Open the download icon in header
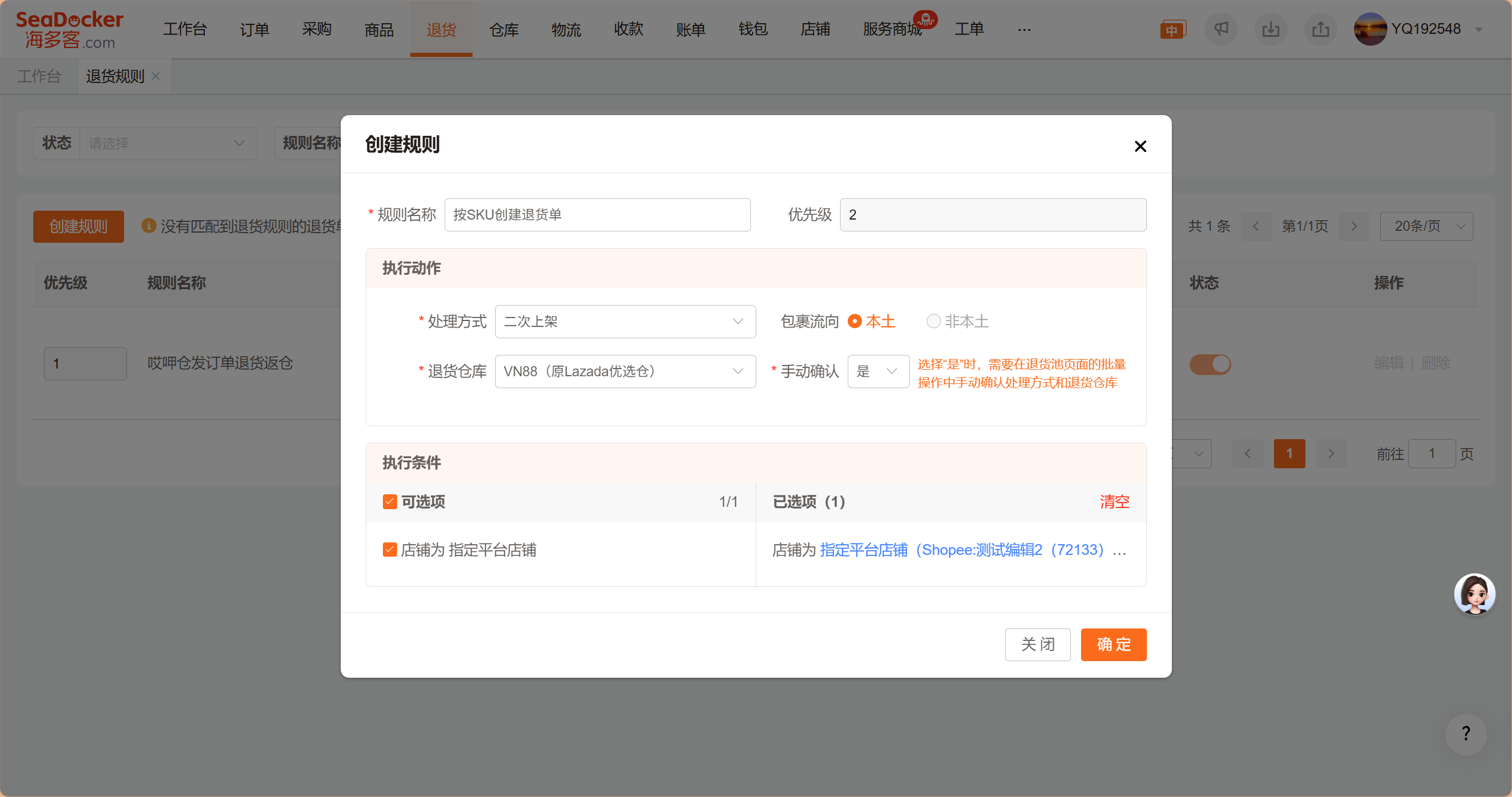 point(1270,29)
